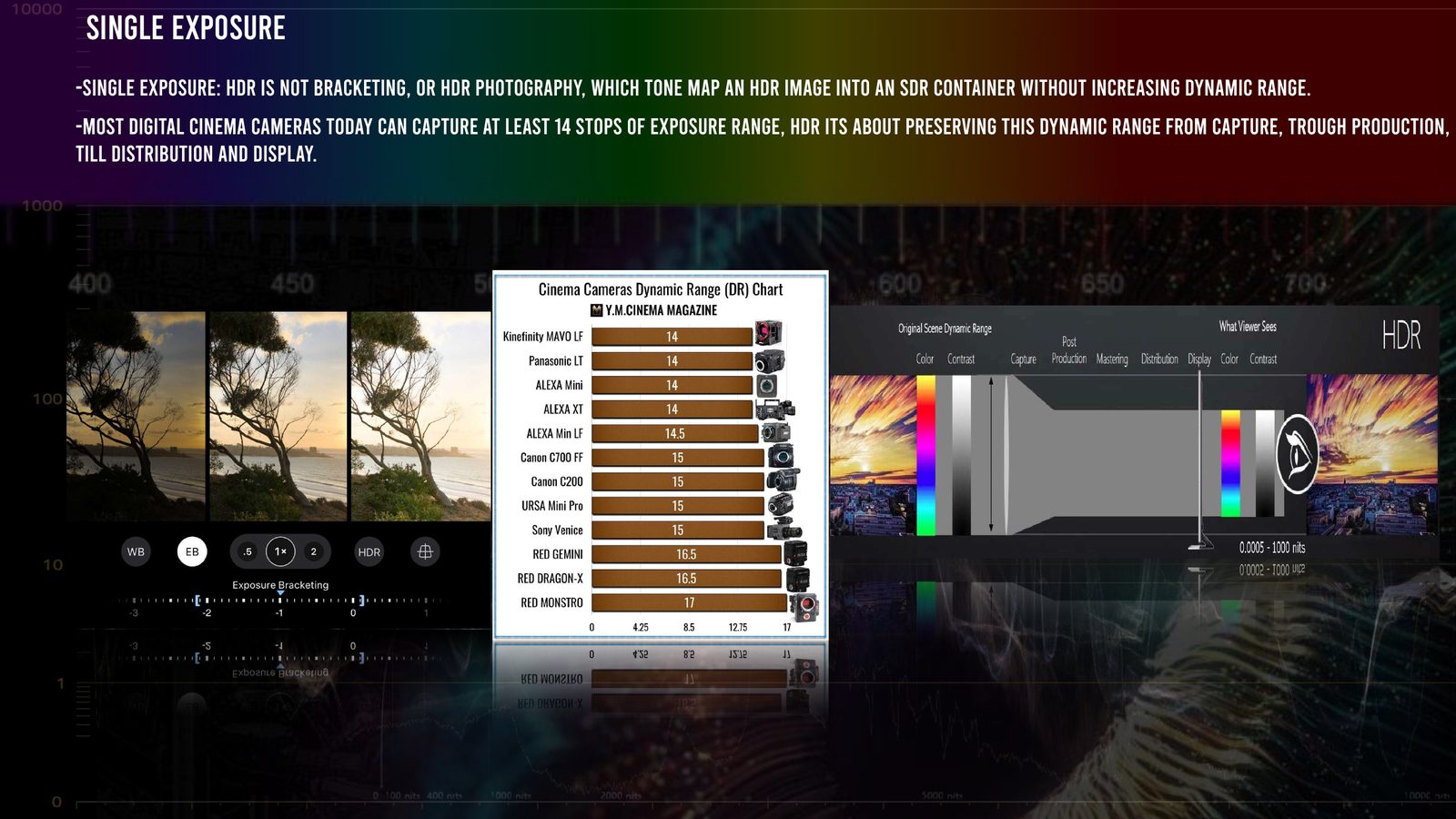Click the Panasonic LT camera icon
The width and height of the screenshot is (1456, 819).
[770, 360]
